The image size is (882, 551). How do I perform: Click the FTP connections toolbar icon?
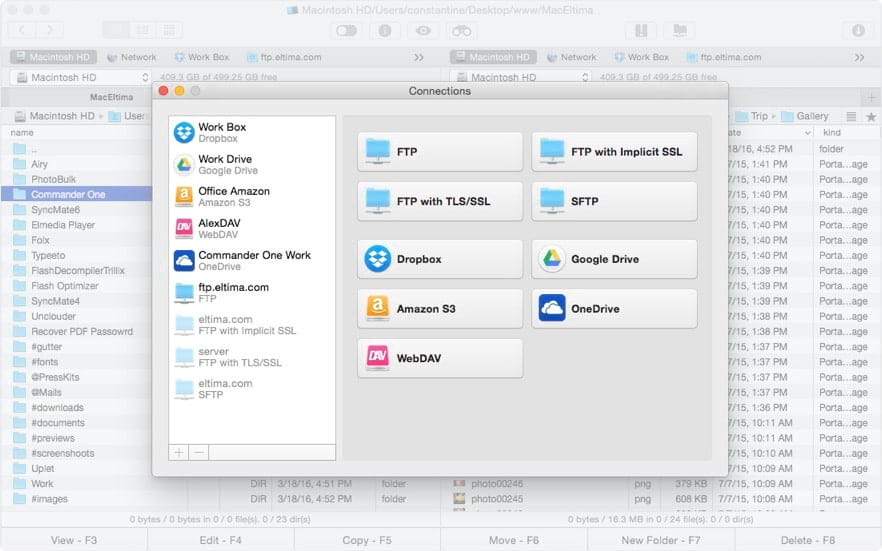click(680, 30)
